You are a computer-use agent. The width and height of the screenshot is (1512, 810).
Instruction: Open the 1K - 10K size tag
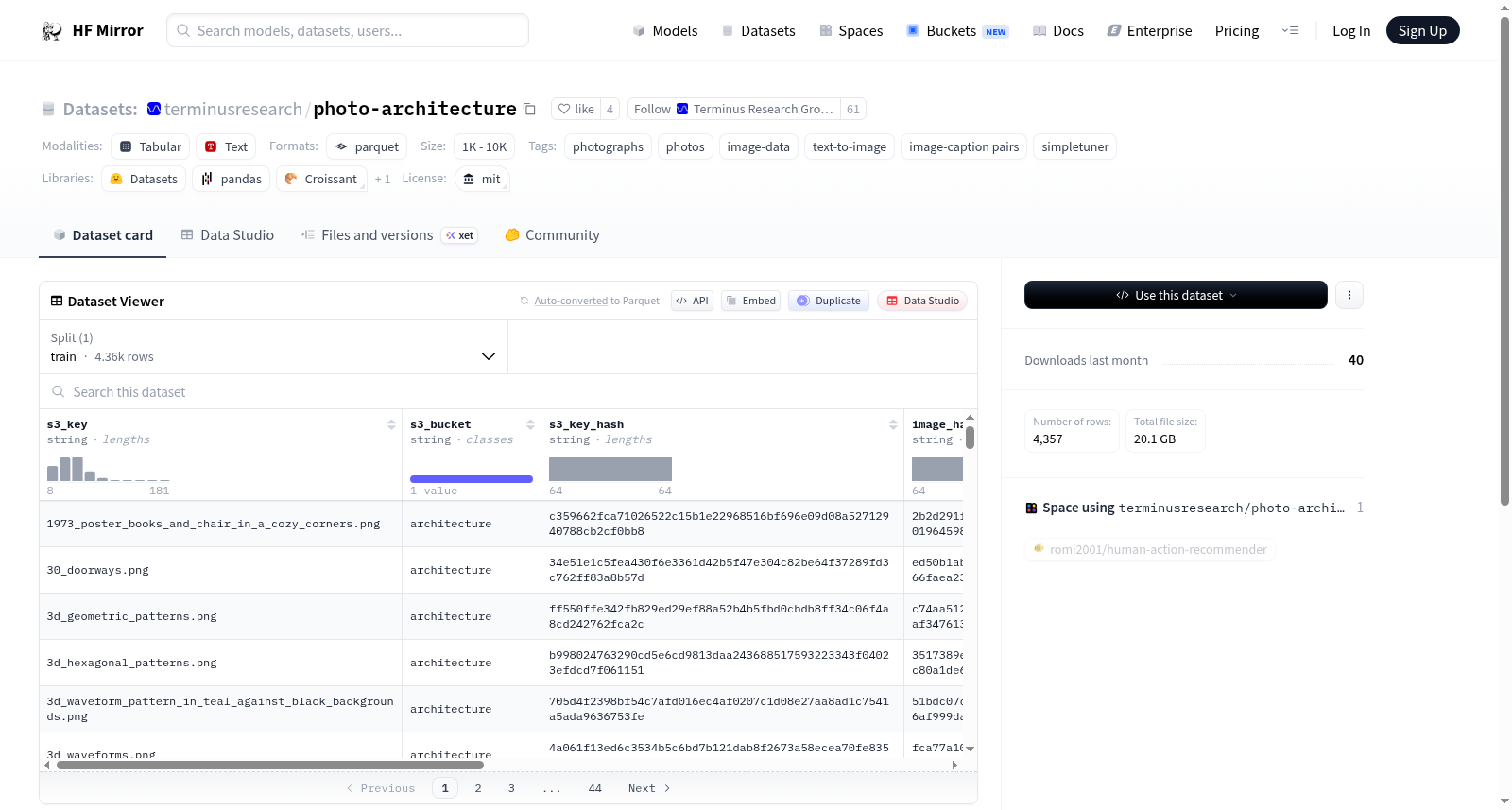(484, 147)
